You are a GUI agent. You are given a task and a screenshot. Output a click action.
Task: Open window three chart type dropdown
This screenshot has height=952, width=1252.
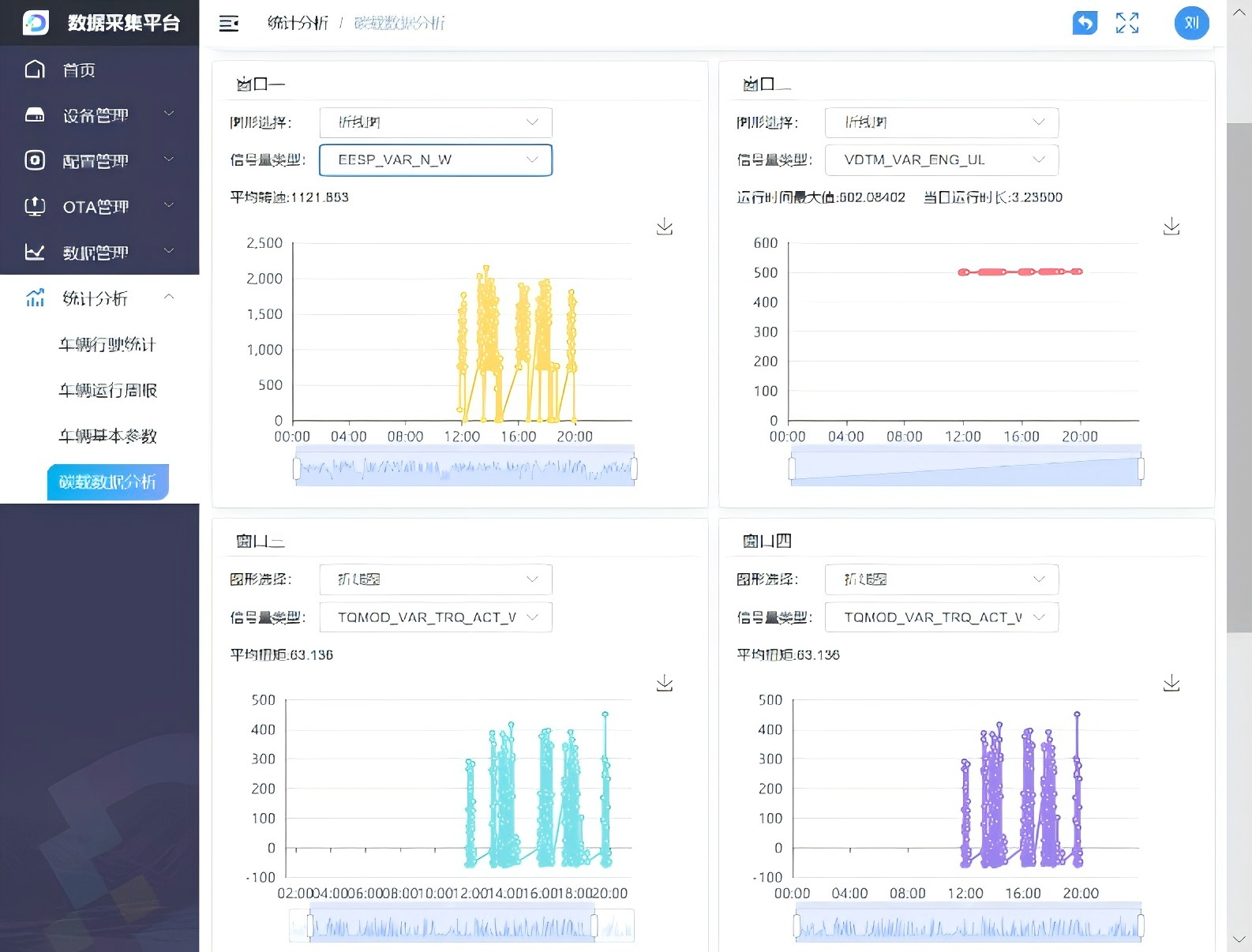[x=435, y=579]
